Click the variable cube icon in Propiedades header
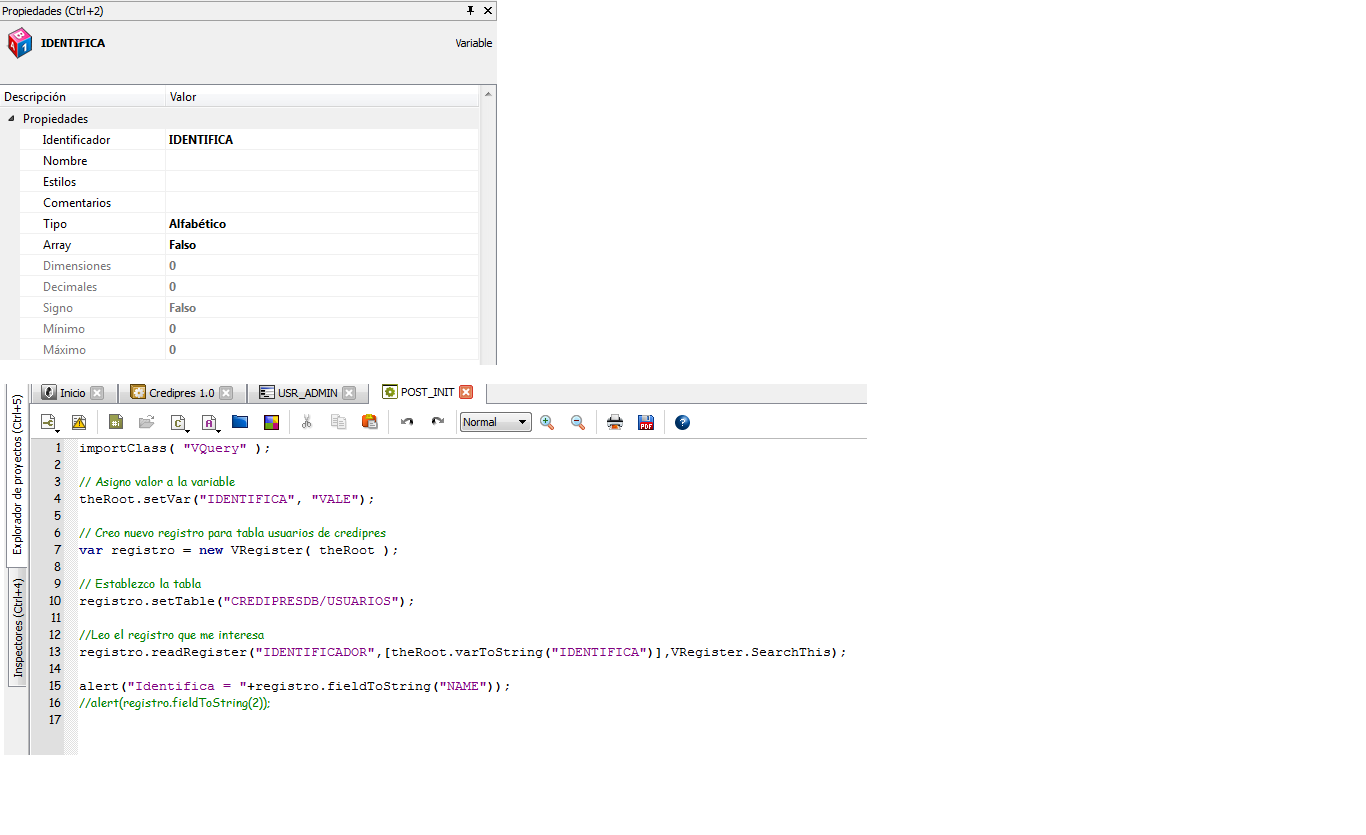Viewport: 1366px width, 835px height. [x=19, y=43]
